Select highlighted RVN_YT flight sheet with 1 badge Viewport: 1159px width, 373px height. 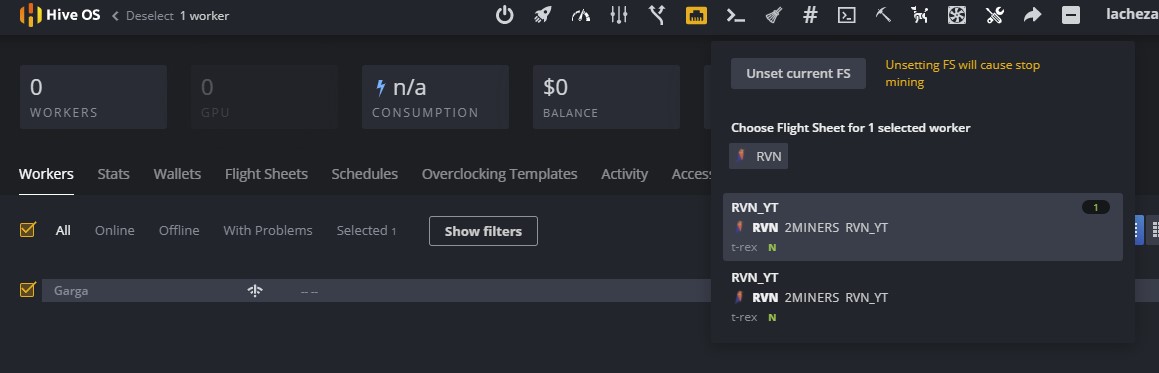922,227
